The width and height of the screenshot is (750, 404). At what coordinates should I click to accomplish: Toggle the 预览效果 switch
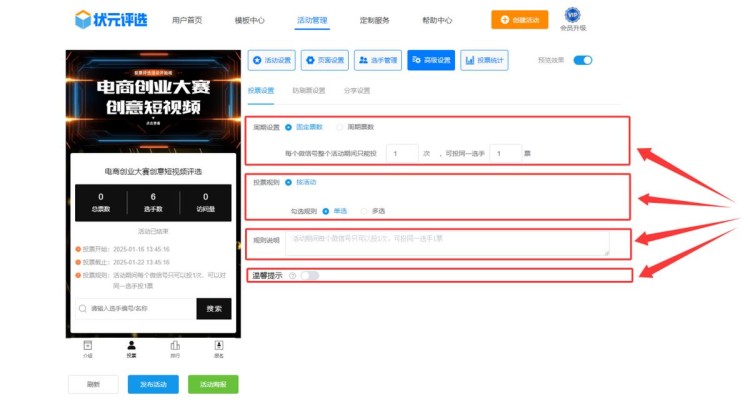[582, 60]
